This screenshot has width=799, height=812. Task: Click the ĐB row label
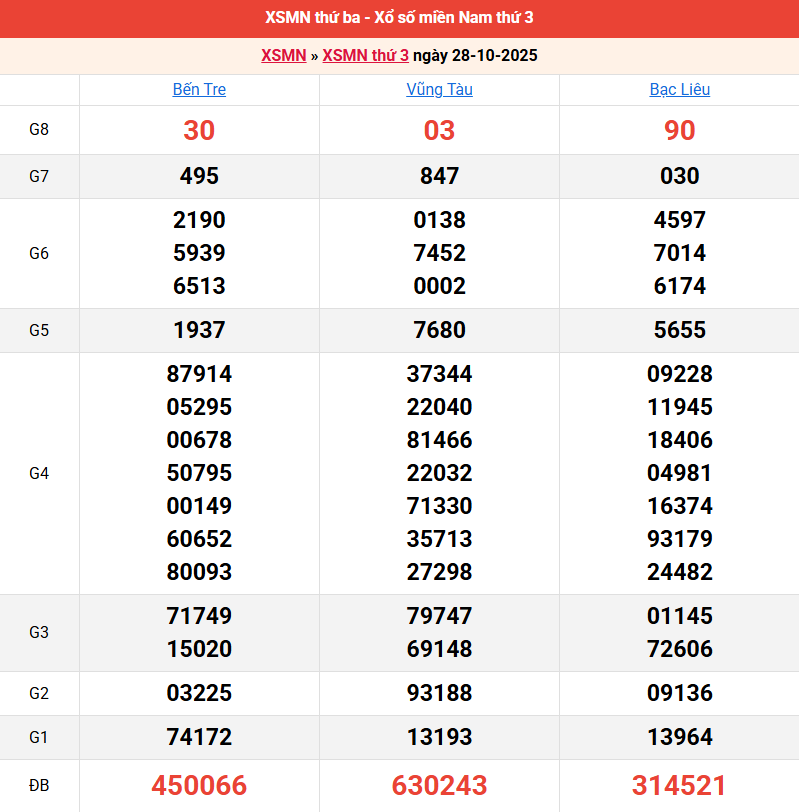(39, 785)
